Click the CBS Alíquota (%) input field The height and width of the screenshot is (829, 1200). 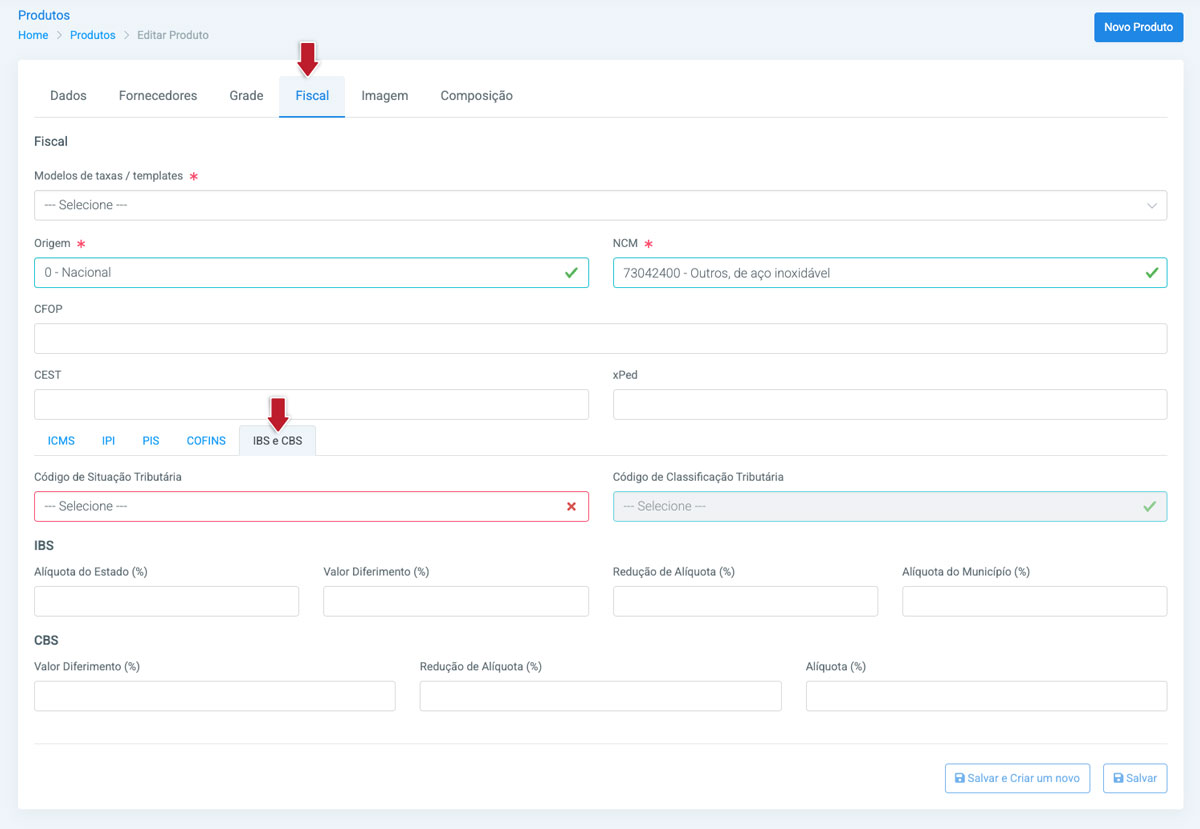pos(986,696)
